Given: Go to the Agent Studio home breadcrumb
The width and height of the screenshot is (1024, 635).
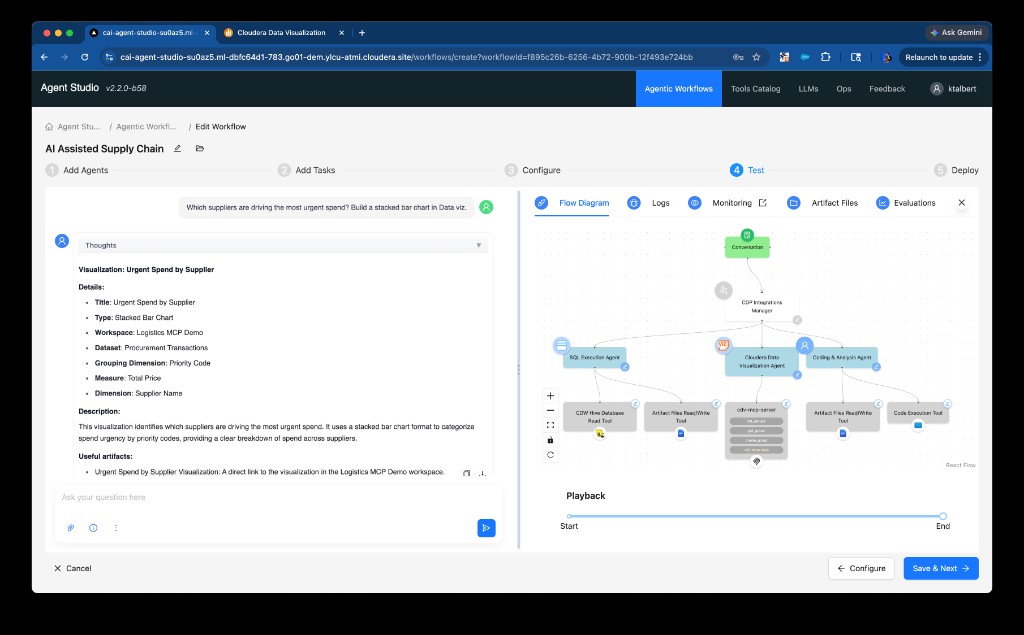Looking at the screenshot, I should point(72,127).
